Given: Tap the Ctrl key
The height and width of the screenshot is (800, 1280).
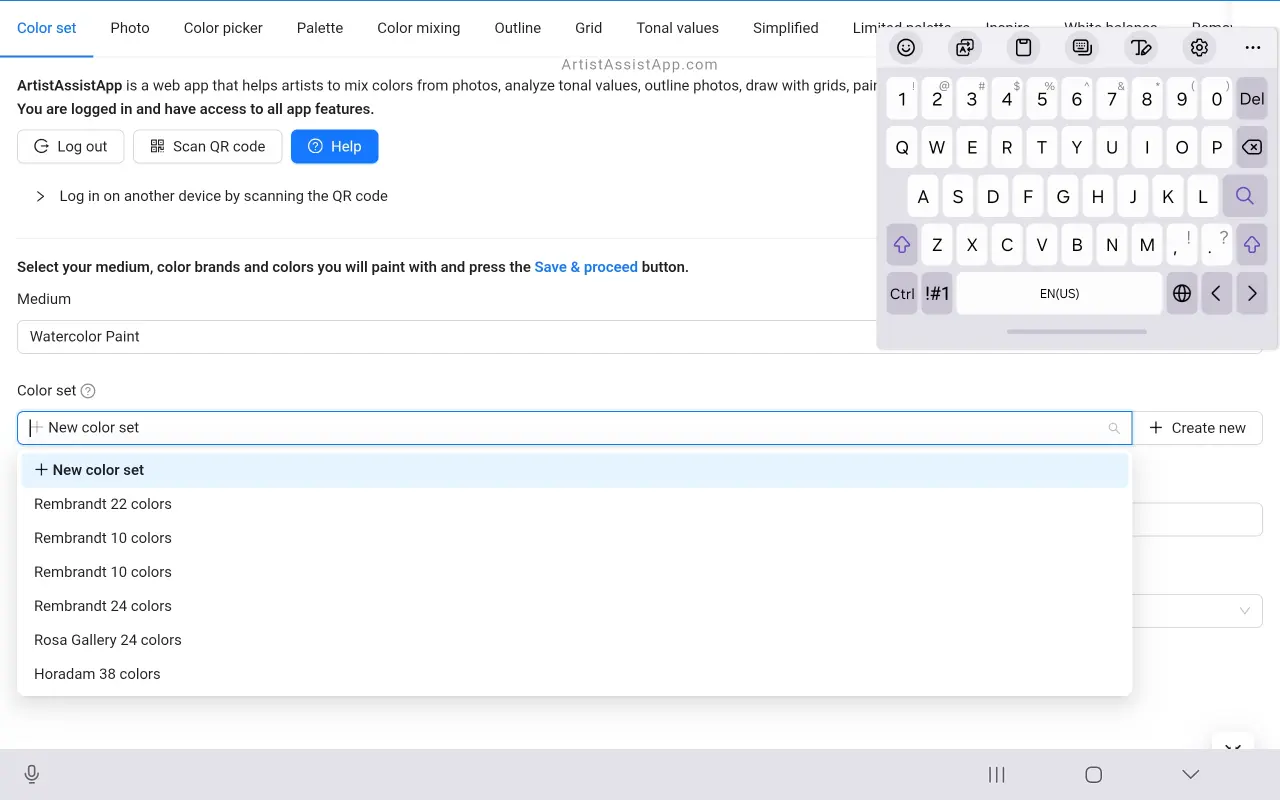Looking at the screenshot, I should 902,293.
